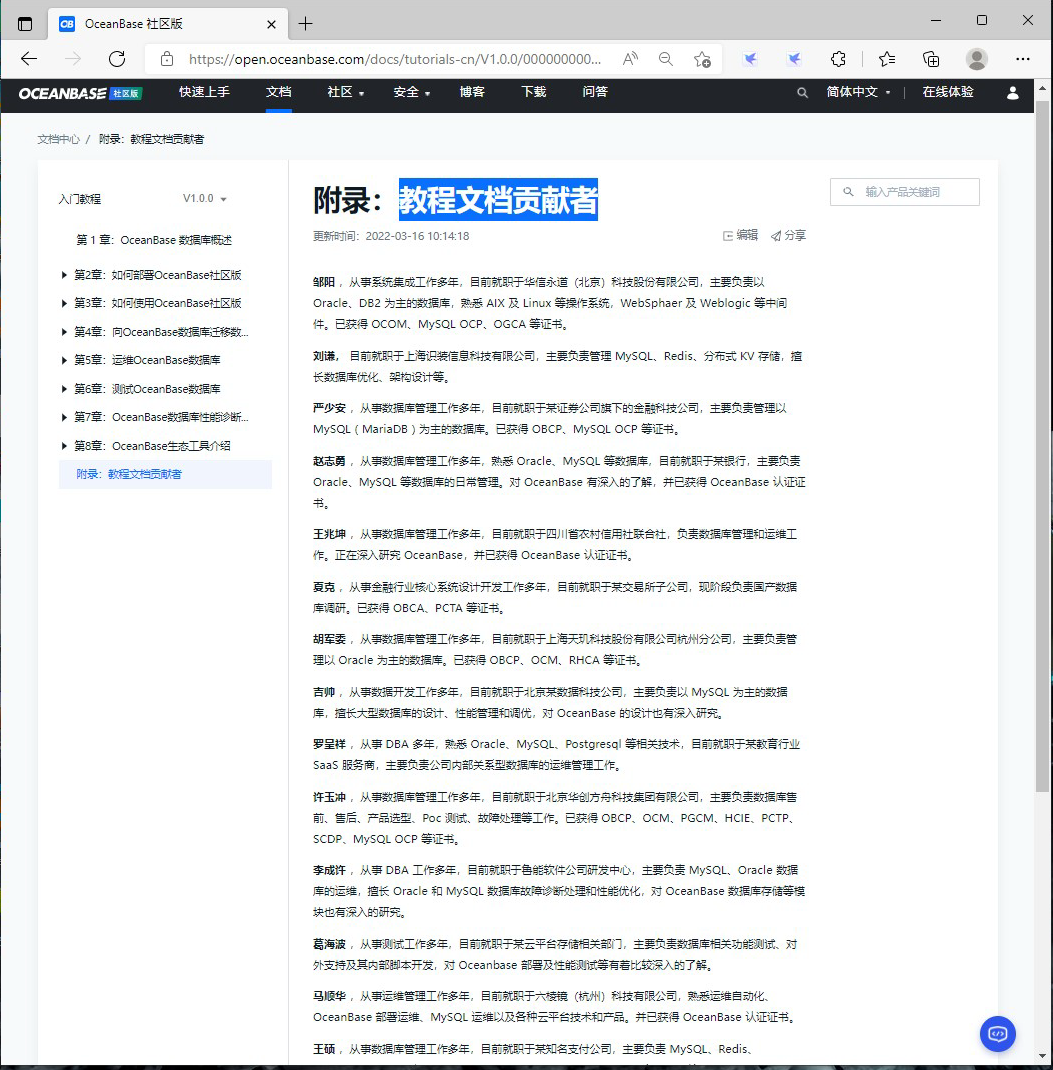Image resolution: width=1053 pixels, height=1070 pixels.
Task: Open the V1.0.0 version dropdown
Action: (x=204, y=199)
